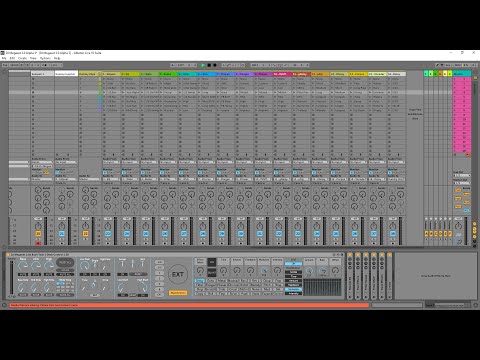Click the device's Mid knob
480x360 pixels.
pyautogui.click(x=36, y=266)
